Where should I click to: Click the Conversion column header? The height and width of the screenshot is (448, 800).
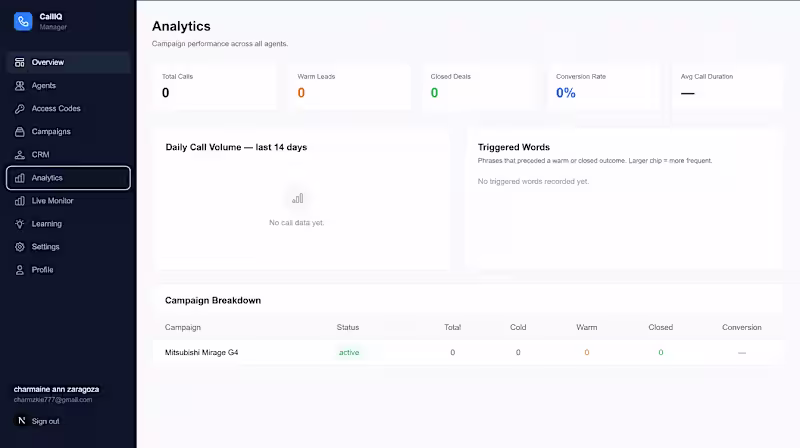pyautogui.click(x=741, y=328)
